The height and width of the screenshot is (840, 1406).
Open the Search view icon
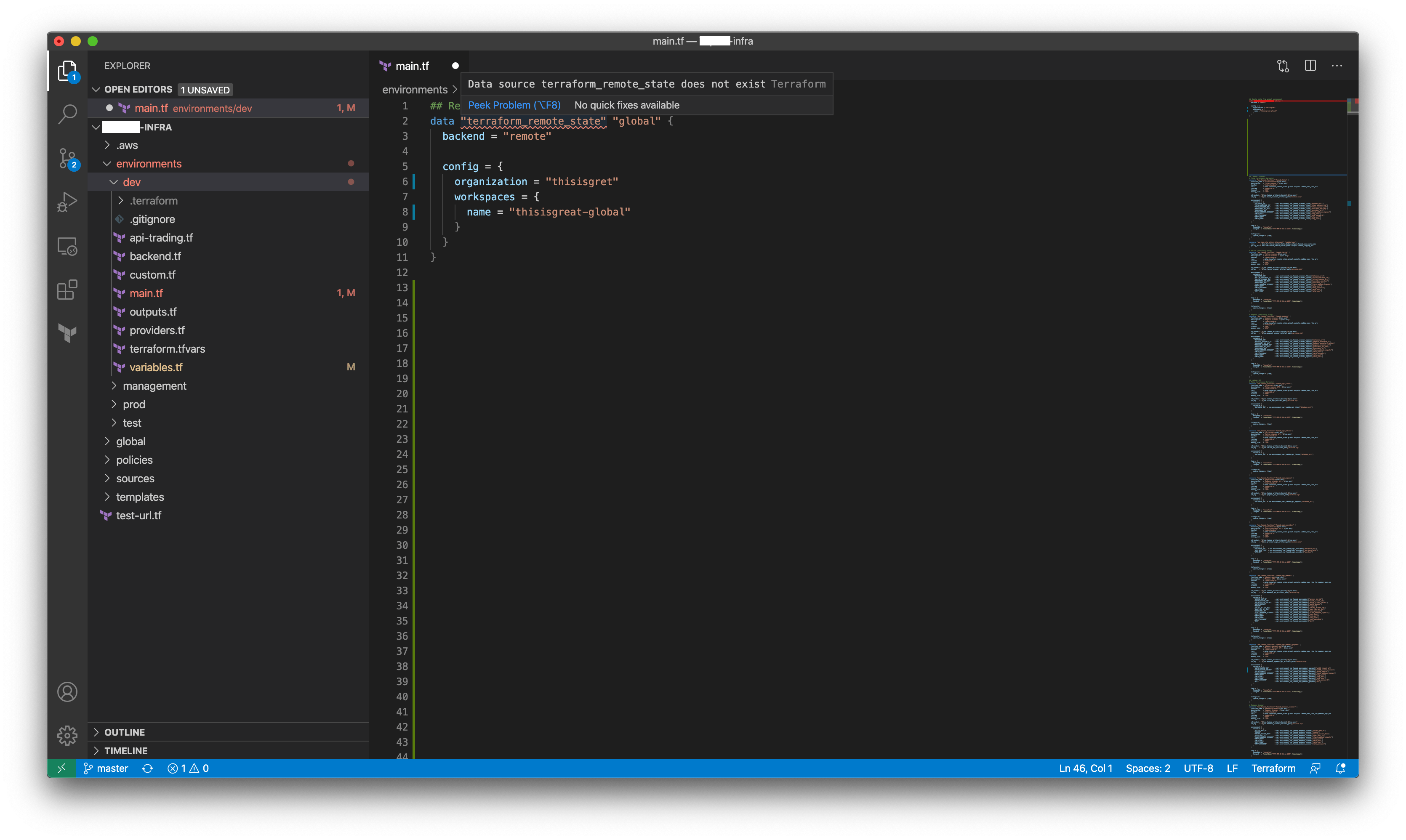tap(67, 114)
